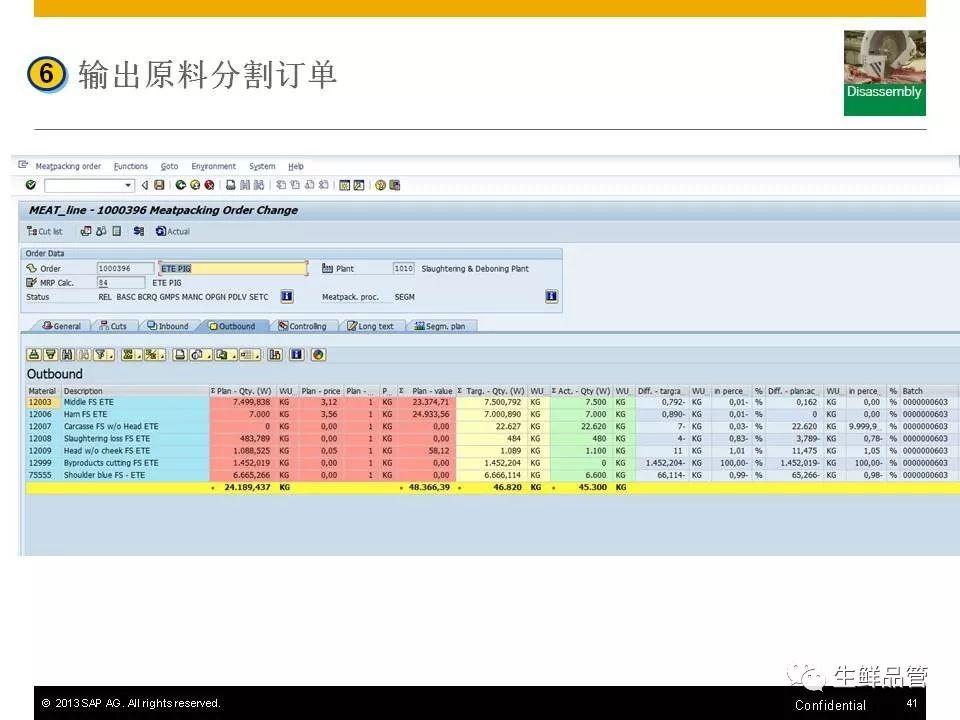Open the command field dropdown arrow
The height and width of the screenshot is (720, 960).
point(128,185)
